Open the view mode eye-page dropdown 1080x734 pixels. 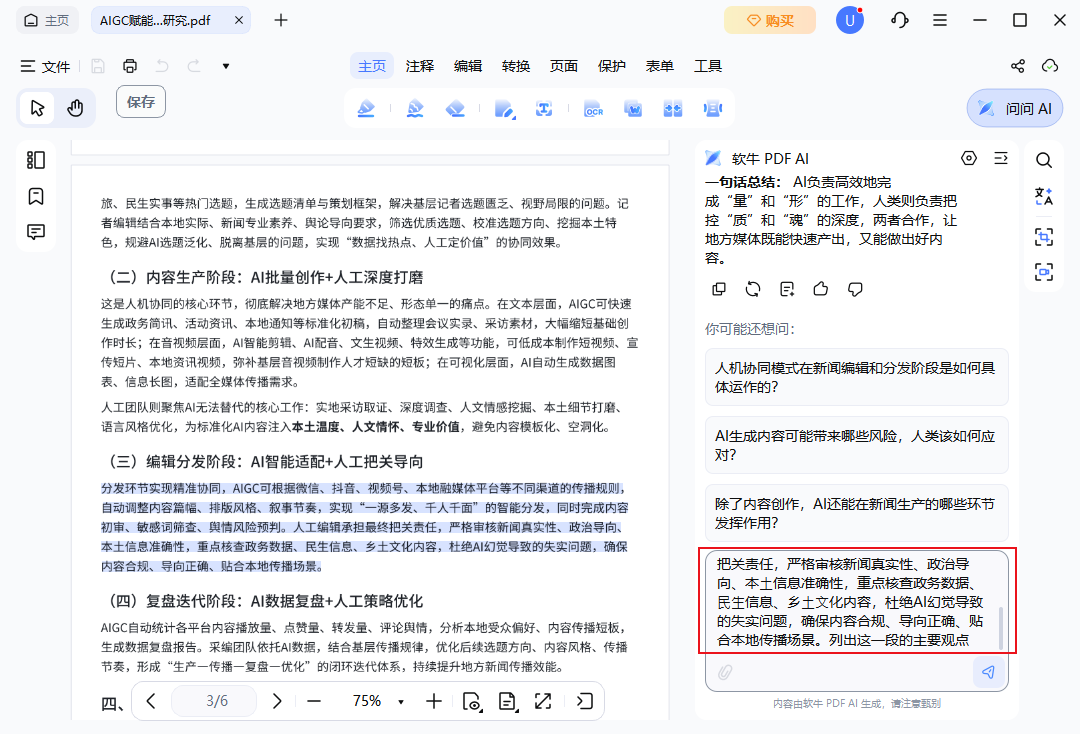[472, 701]
